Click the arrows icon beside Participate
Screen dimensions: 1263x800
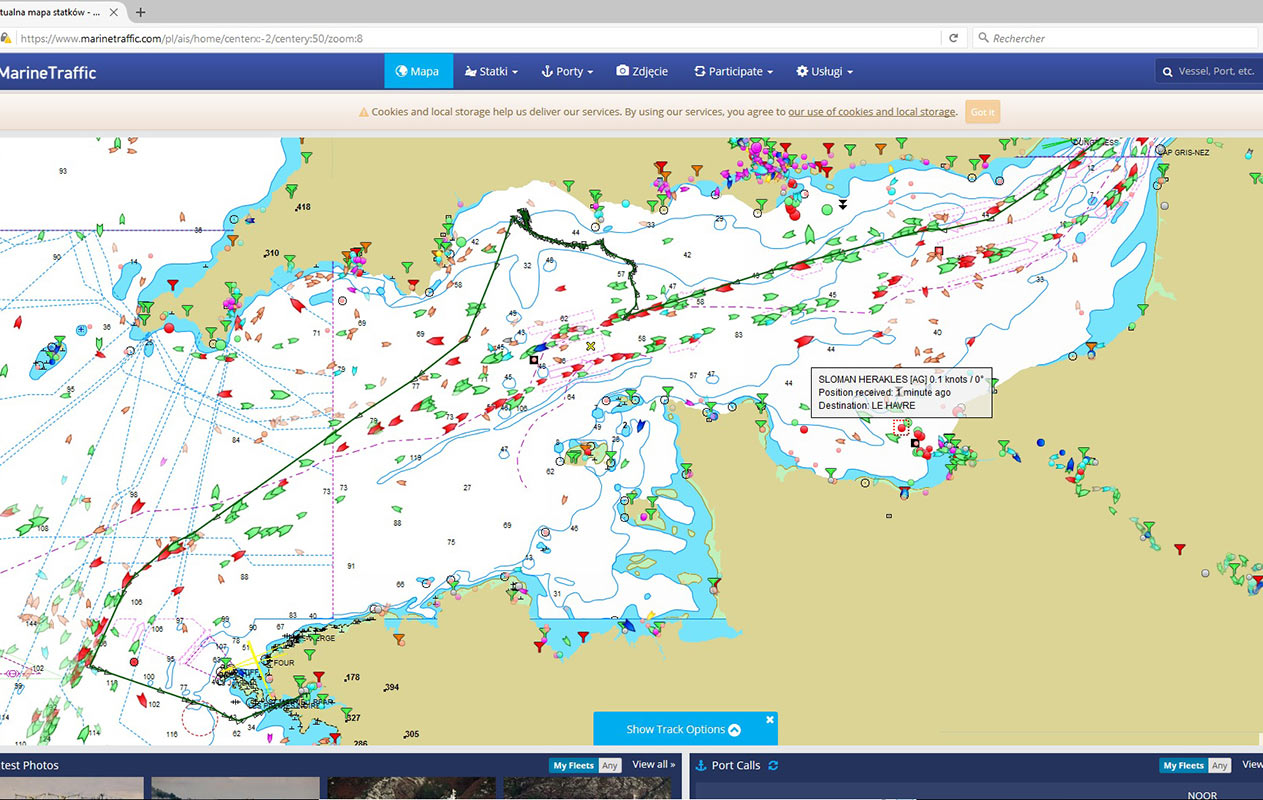click(700, 71)
